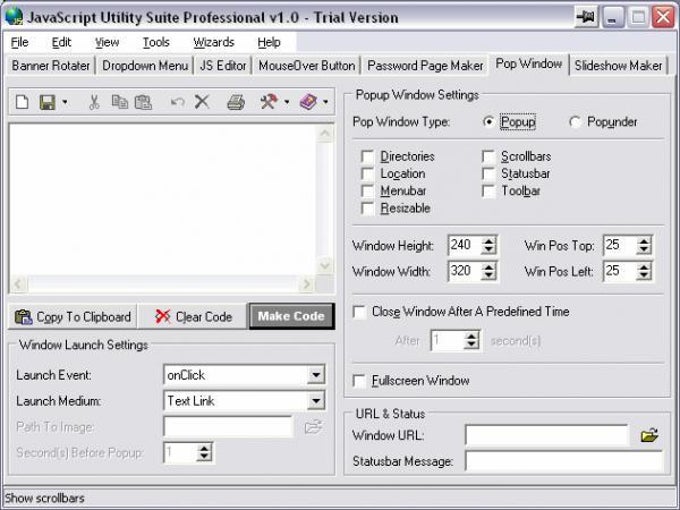
Task: Open the View menu
Action: [107, 42]
